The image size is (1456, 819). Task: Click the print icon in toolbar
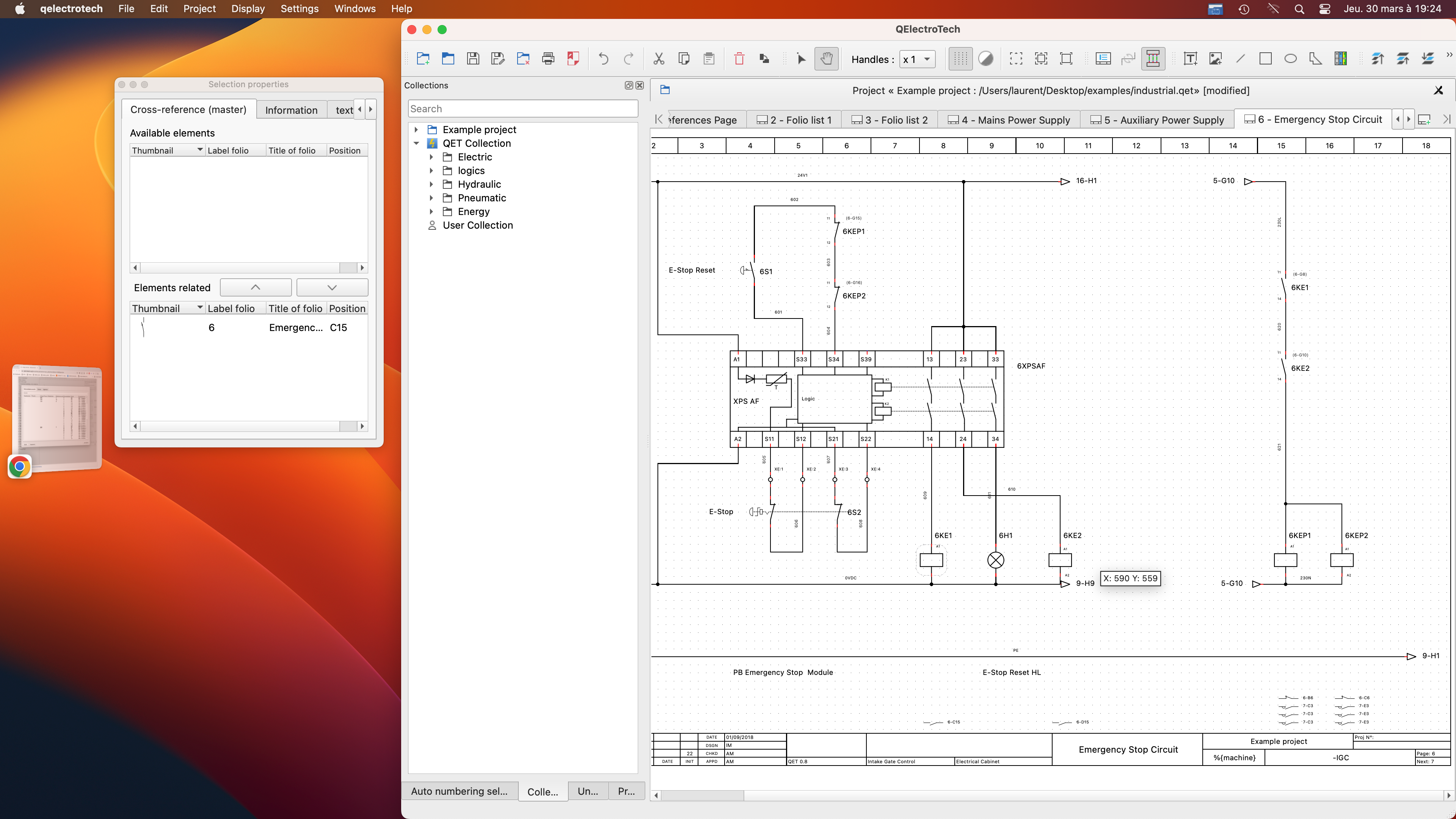(548, 59)
